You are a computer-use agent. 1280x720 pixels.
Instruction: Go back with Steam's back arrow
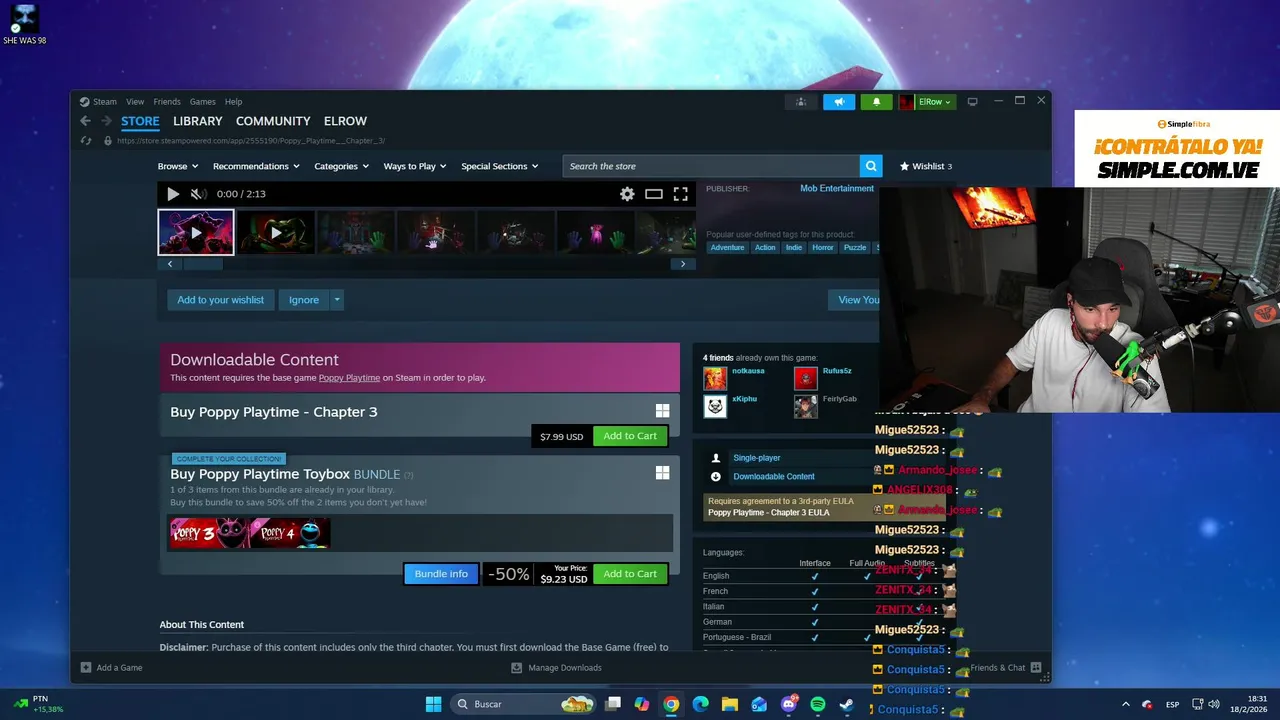click(85, 121)
